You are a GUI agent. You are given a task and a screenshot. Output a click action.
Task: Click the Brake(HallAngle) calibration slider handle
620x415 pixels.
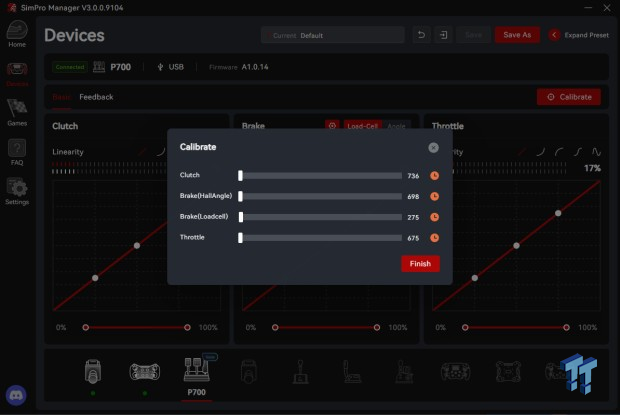(x=240, y=196)
